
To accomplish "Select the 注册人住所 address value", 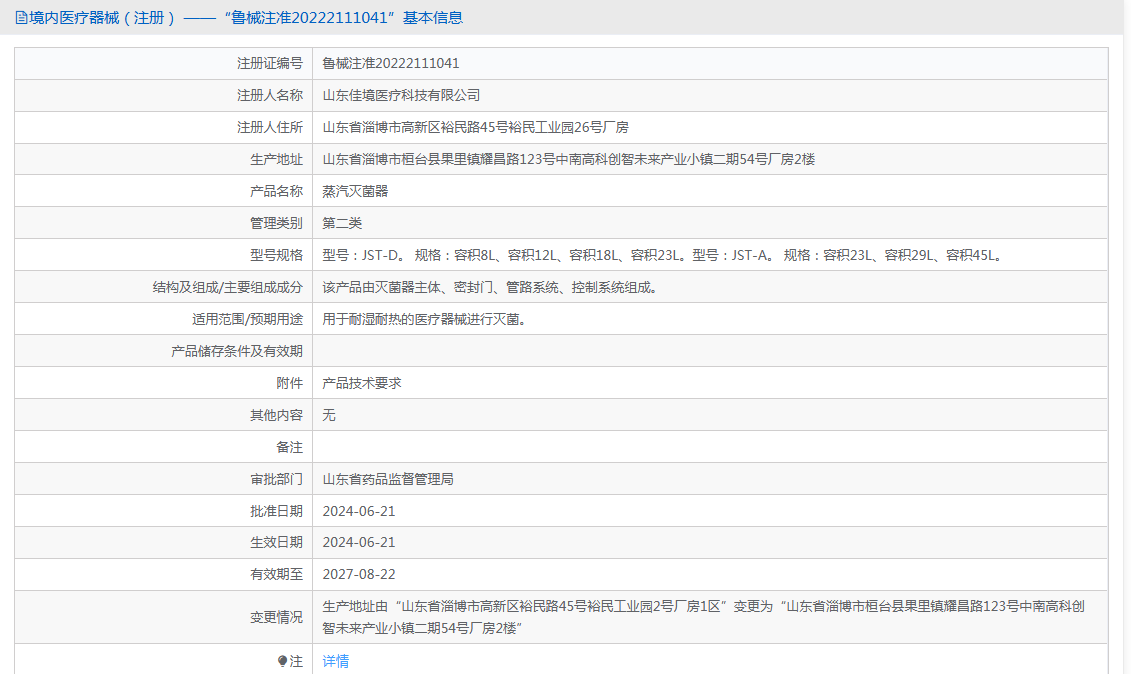I will (475, 128).
